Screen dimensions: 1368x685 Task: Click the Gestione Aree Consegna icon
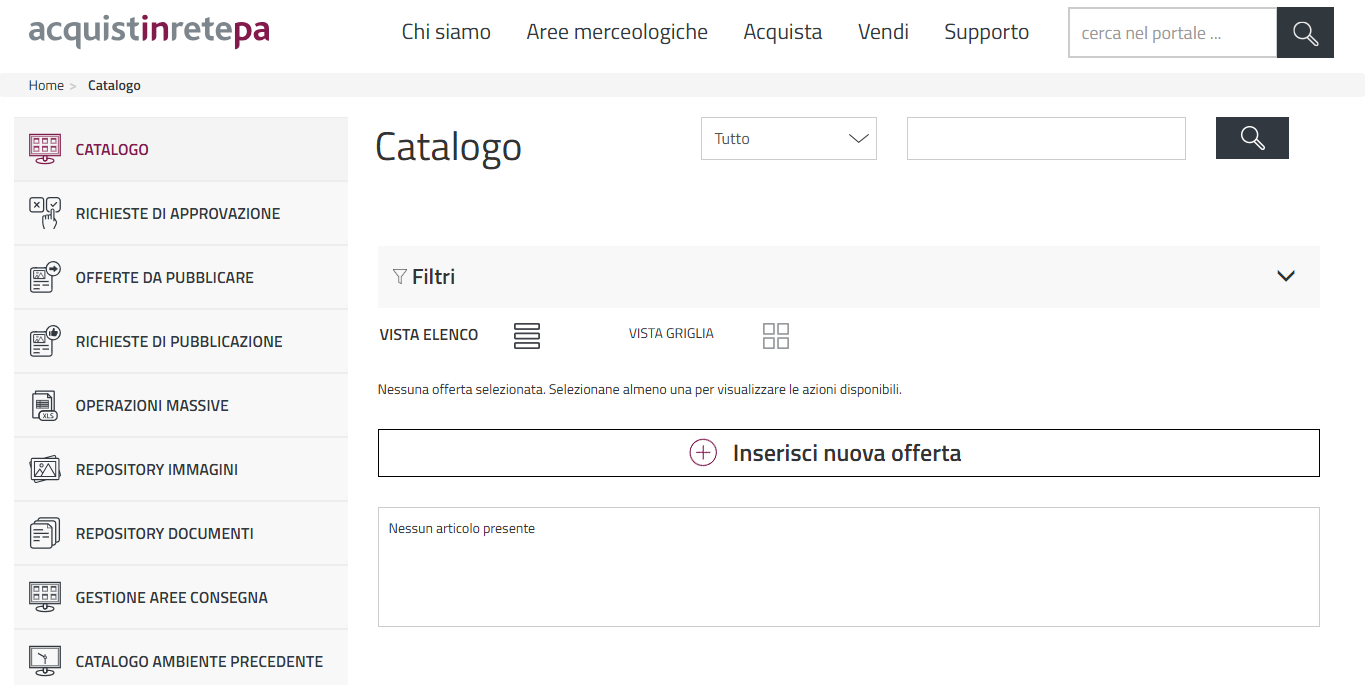coord(45,597)
